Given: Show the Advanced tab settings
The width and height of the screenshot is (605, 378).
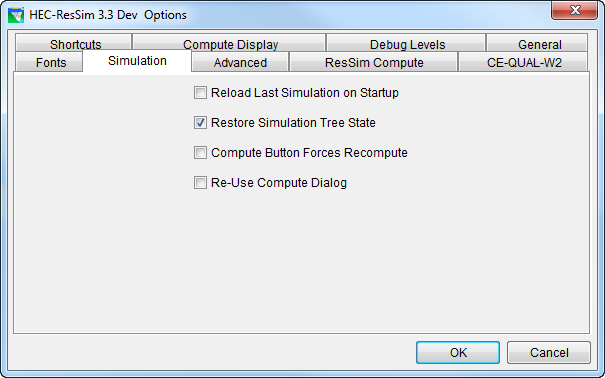Looking at the screenshot, I should (240, 62).
